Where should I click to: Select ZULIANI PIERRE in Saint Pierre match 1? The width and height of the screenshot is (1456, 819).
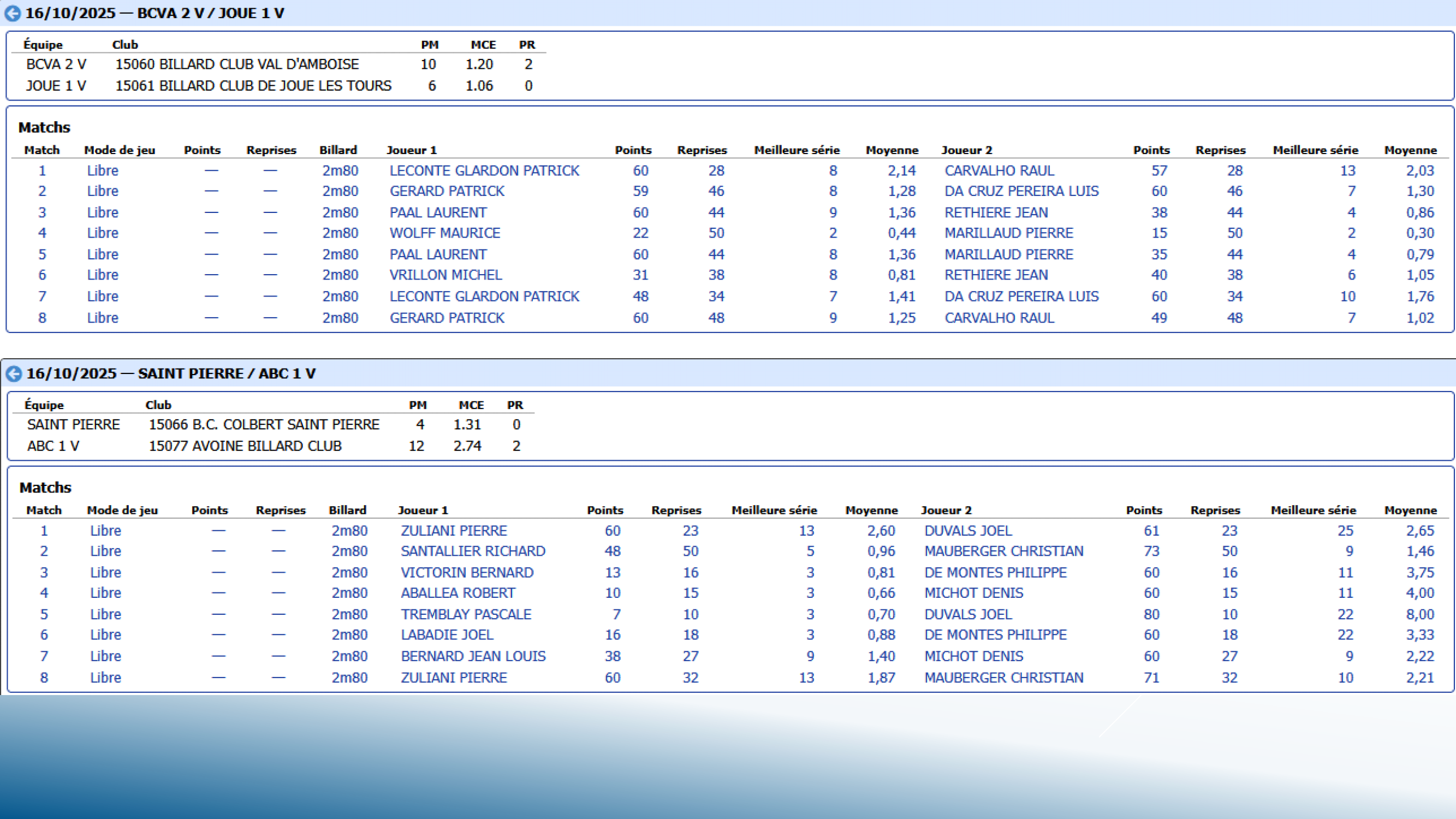coord(453,531)
